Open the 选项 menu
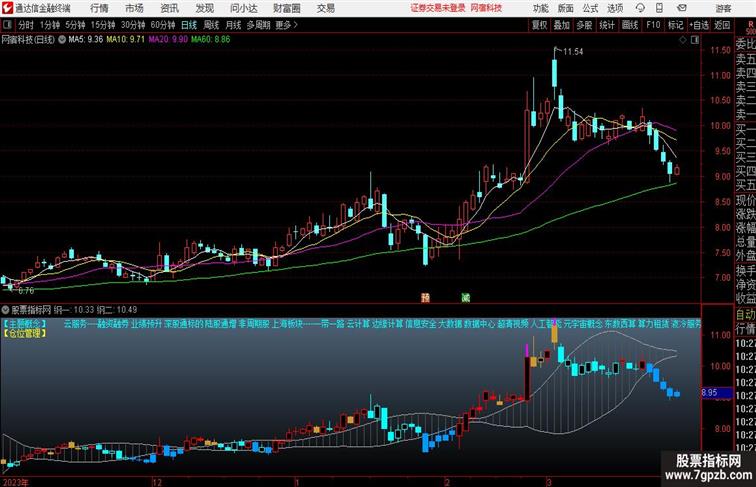The height and width of the screenshot is (487, 756). [x=615, y=8]
